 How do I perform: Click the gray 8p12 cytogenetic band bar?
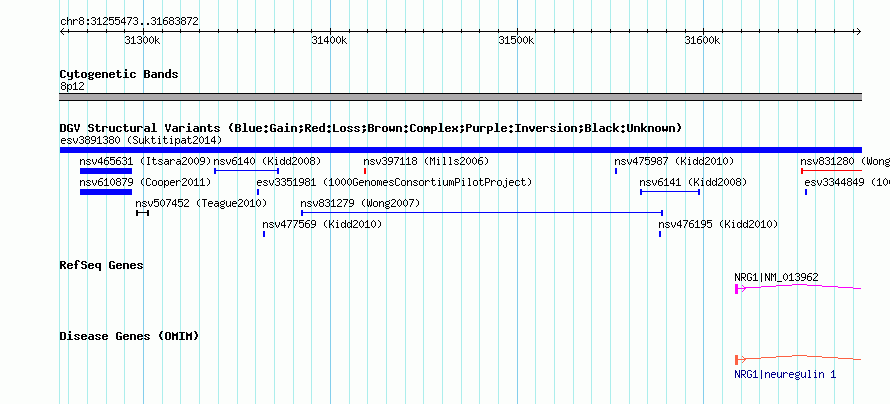coord(460,97)
